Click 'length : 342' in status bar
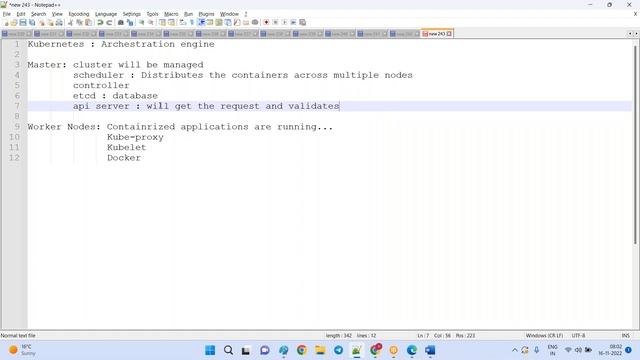The height and width of the screenshot is (360, 640). [339, 336]
